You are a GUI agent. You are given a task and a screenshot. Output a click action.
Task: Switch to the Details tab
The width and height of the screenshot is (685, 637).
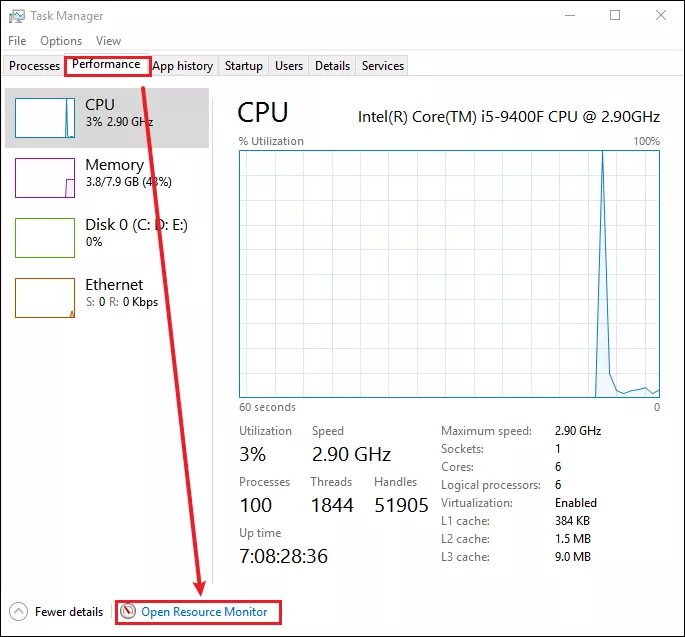[332, 66]
